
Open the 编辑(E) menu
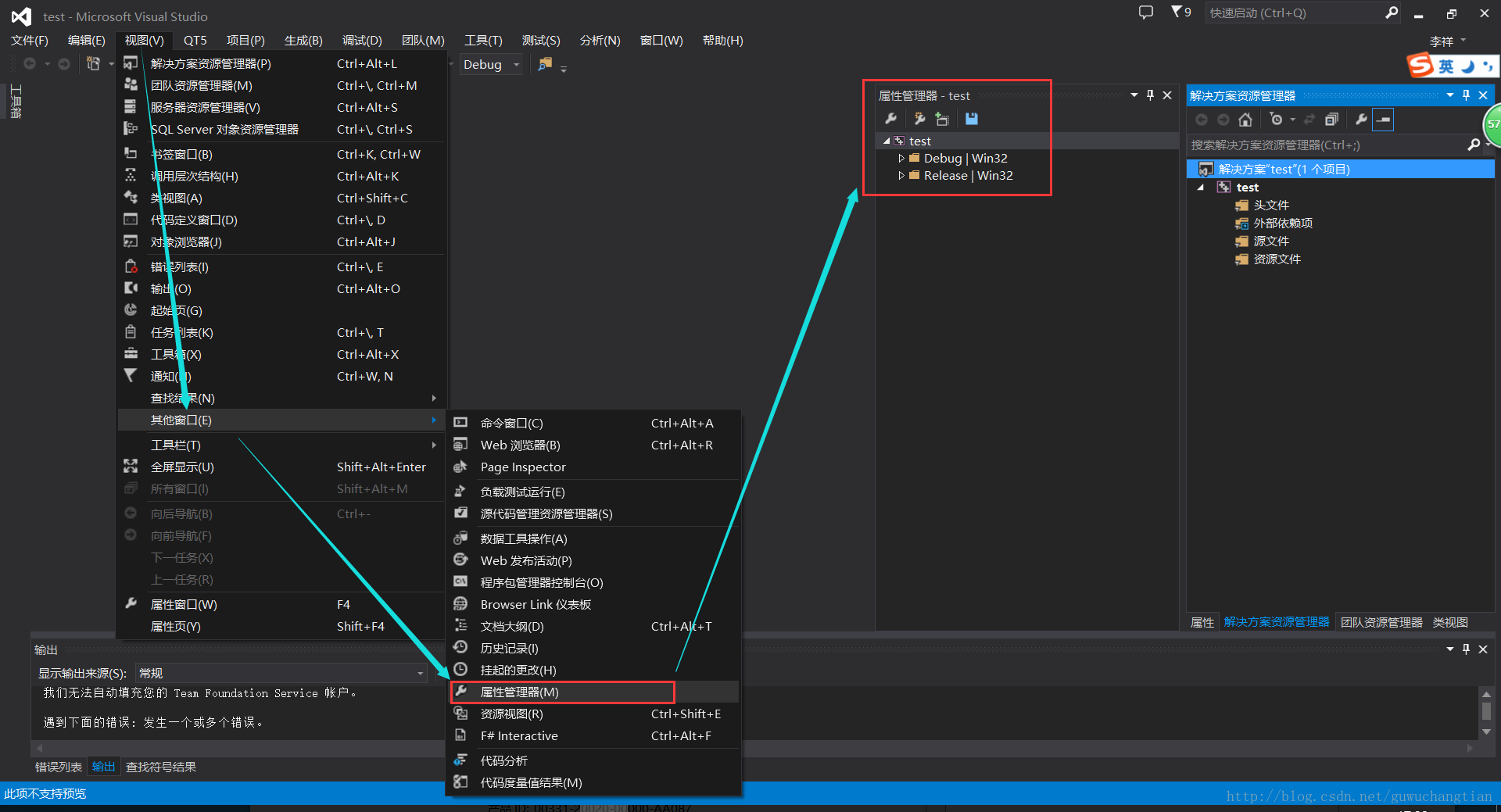(x=86, y=40)
